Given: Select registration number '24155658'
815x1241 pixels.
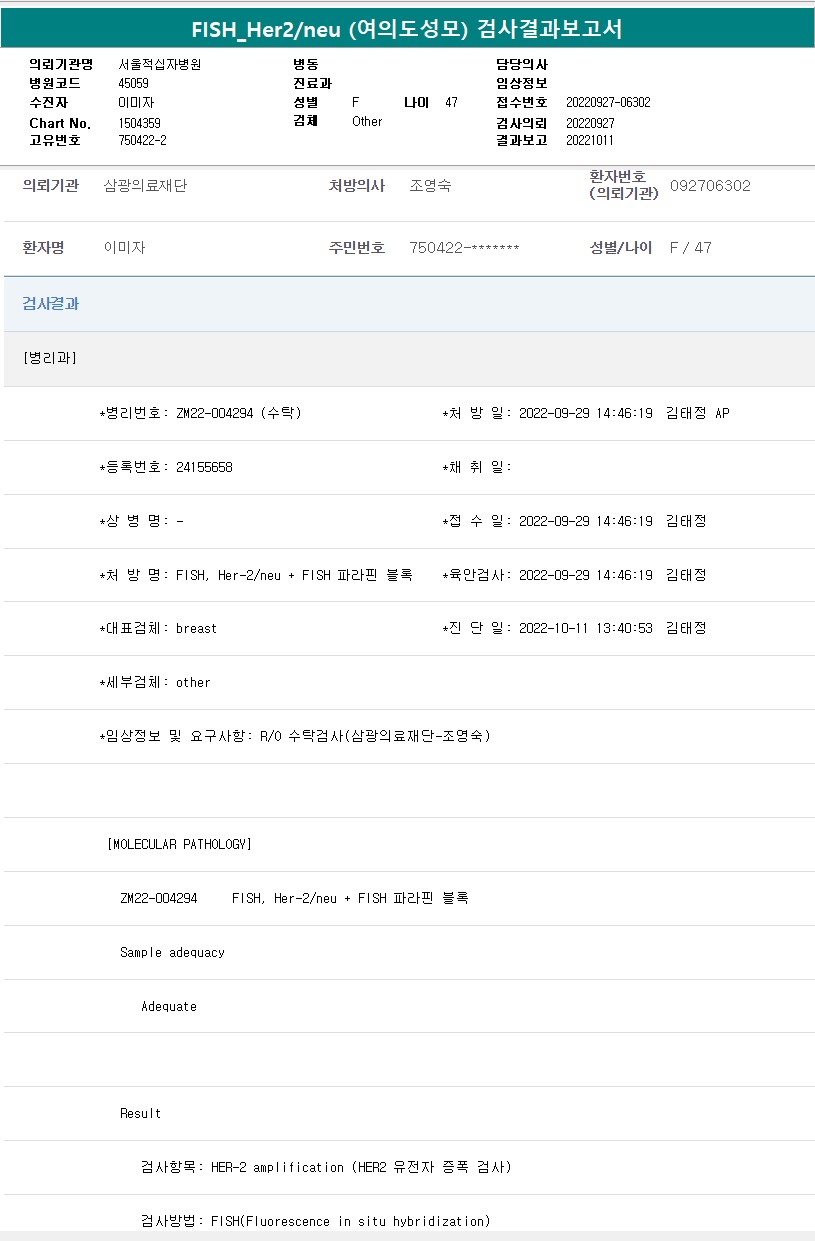Looking at the screenshot, I should click(204, 467).
